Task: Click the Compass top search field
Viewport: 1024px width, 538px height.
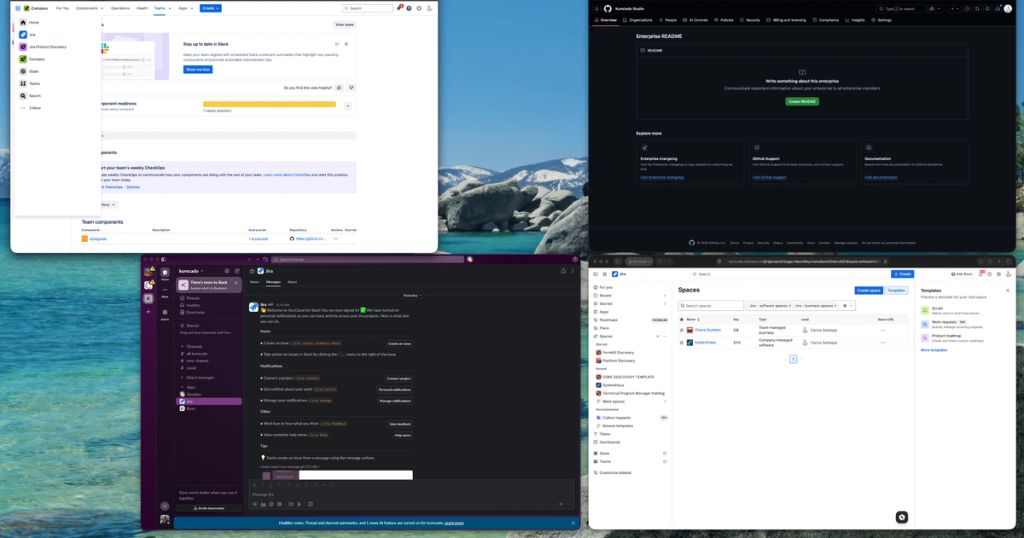Action: click(368, 8)
